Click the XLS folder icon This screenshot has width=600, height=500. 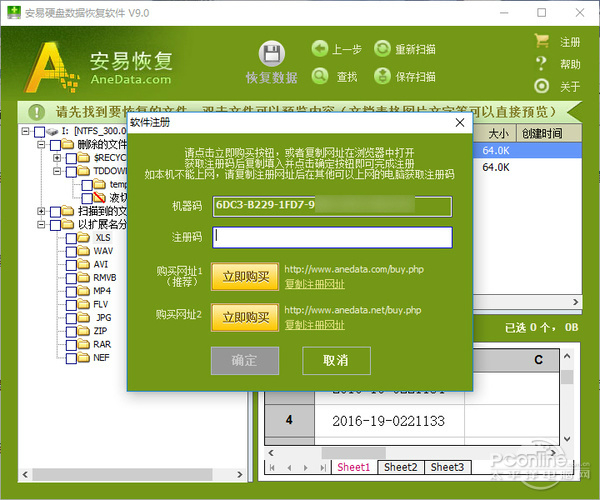point(83,238)
